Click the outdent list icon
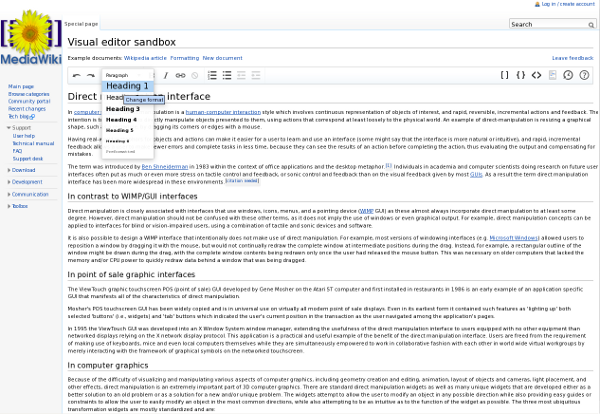 point(241,75)
